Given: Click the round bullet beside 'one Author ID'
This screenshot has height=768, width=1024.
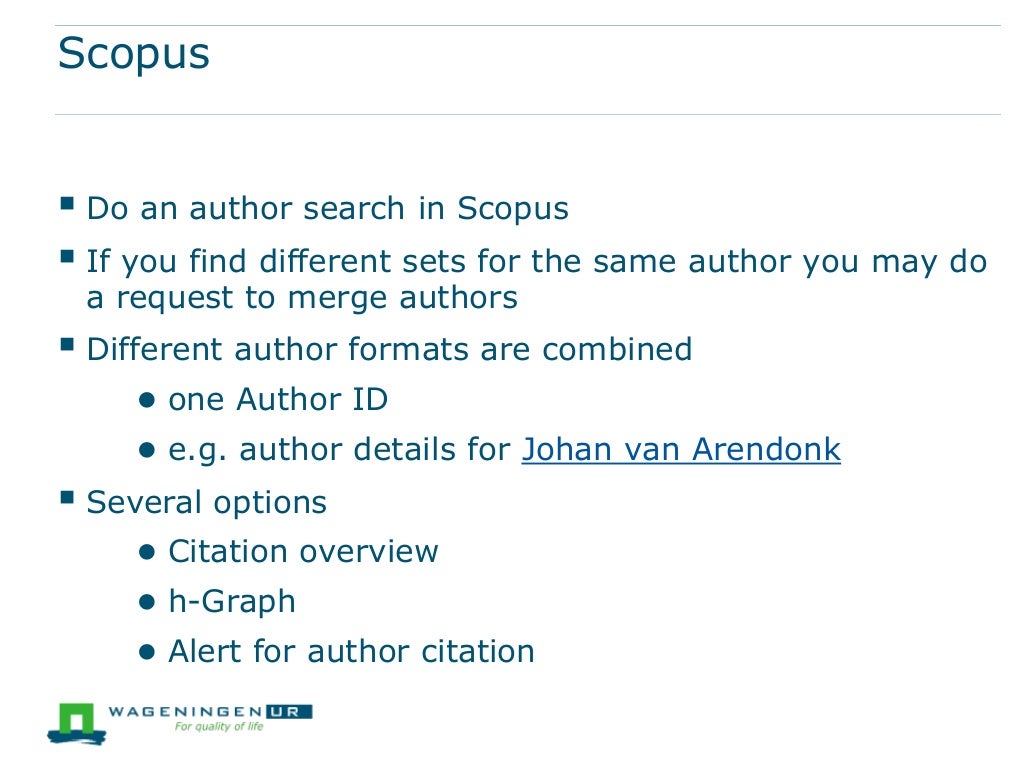Looking at the screenshot, I should point(147,400).
